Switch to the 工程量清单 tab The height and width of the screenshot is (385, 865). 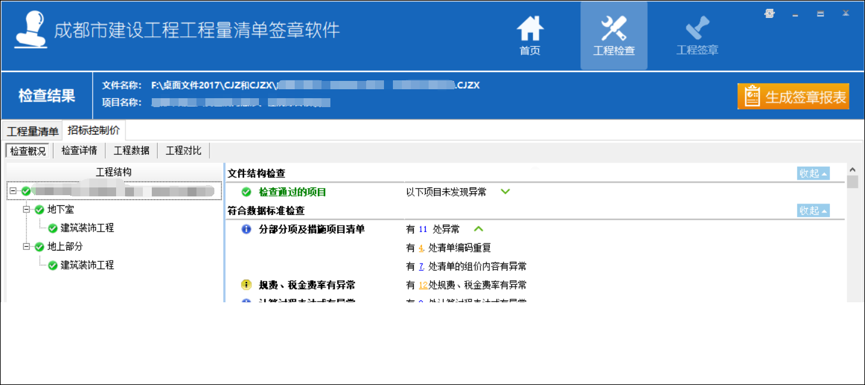point(33,131)
